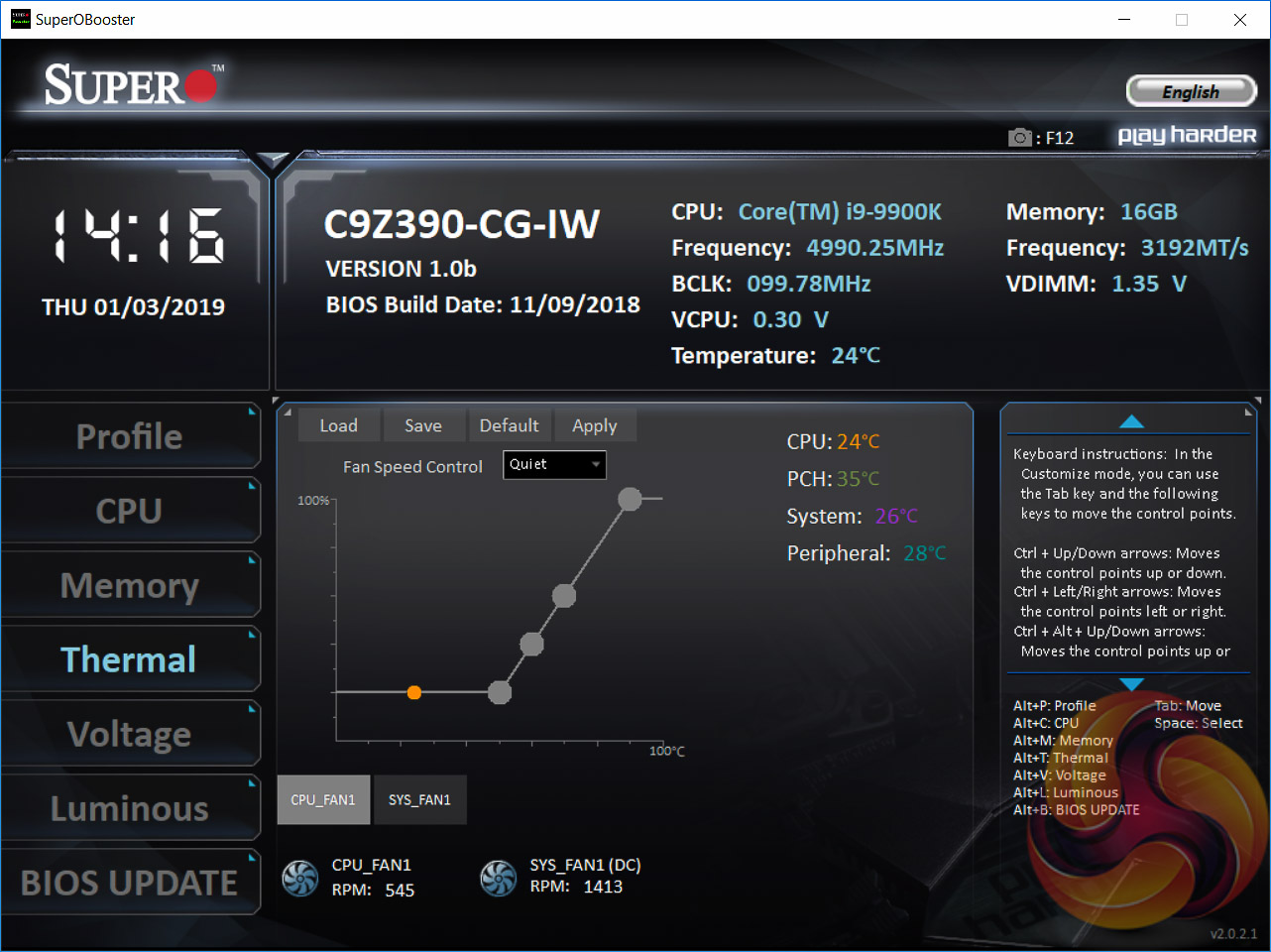This screenshot has width=1271, height=952.
Task: Go to the CPU section
Action: [130, 511]
